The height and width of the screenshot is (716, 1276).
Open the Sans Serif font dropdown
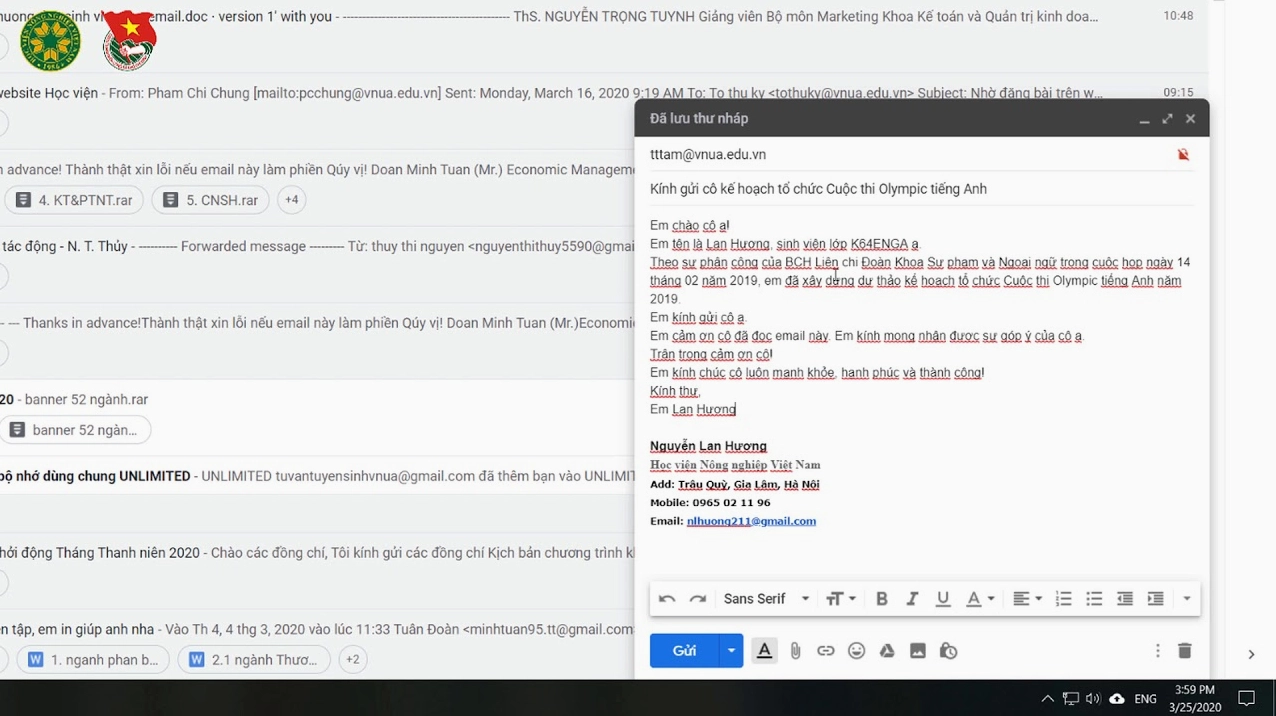tap(766, 599)
